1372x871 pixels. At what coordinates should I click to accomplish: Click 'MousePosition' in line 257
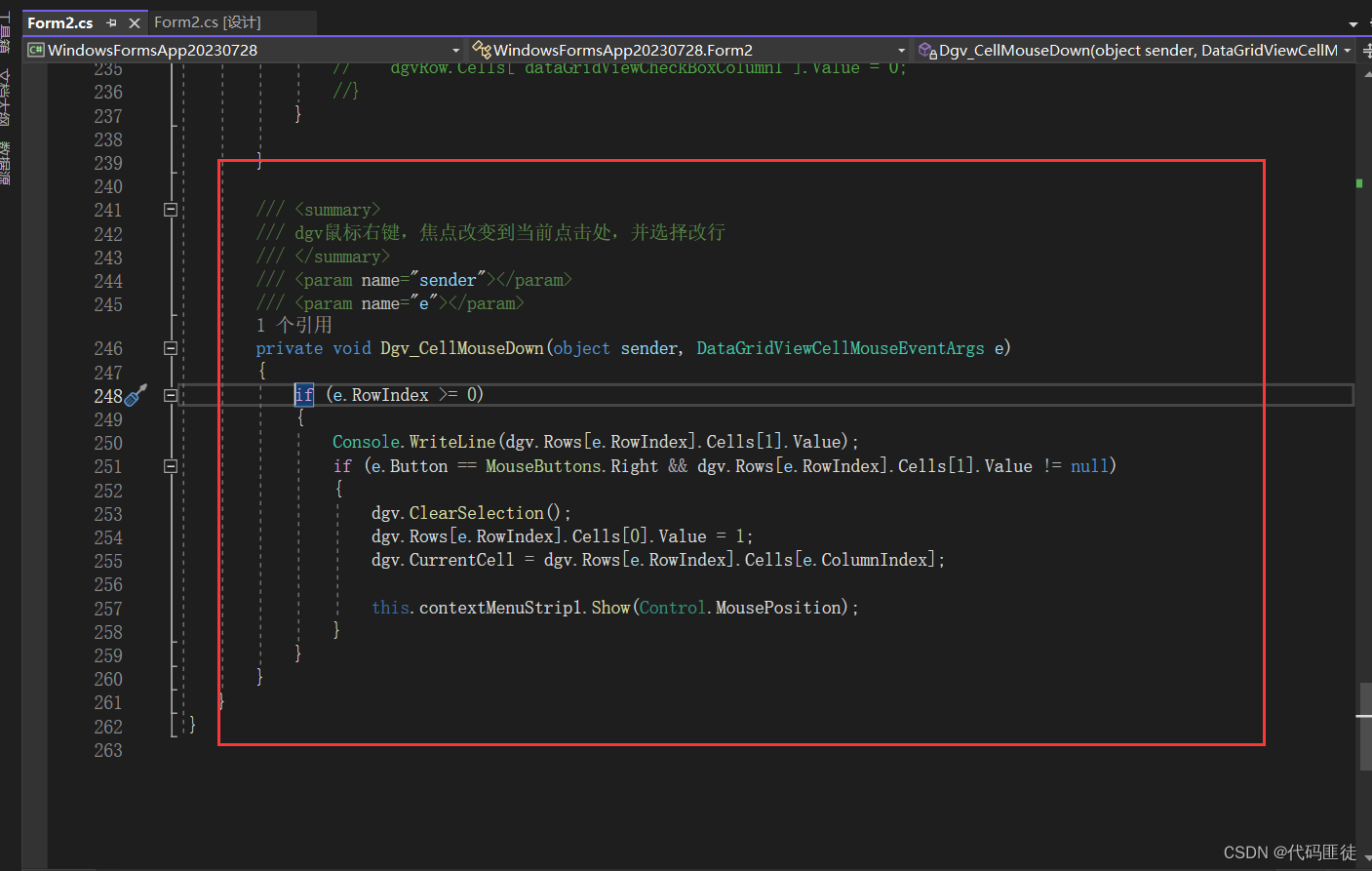pos(778,608)
